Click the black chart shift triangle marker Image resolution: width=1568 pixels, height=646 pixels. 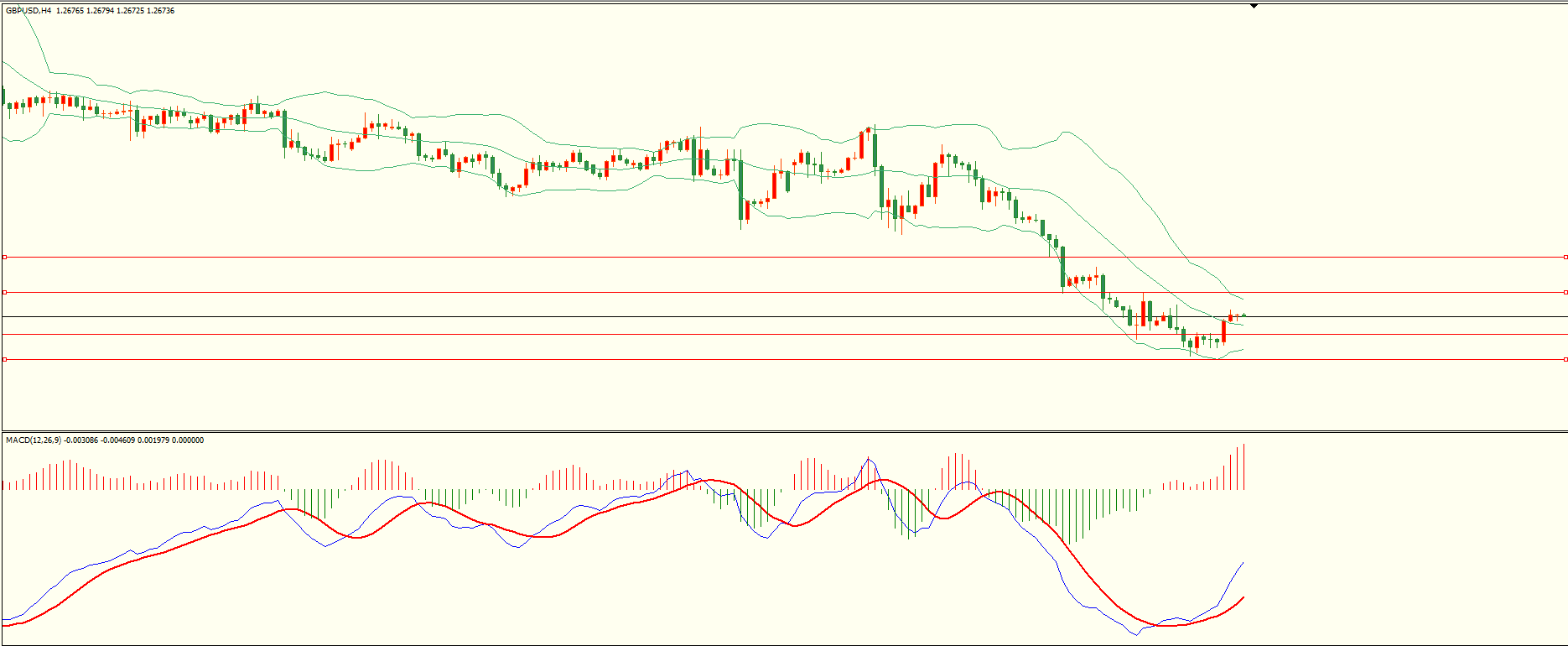pyautogui.click(x=1254, y=6)
